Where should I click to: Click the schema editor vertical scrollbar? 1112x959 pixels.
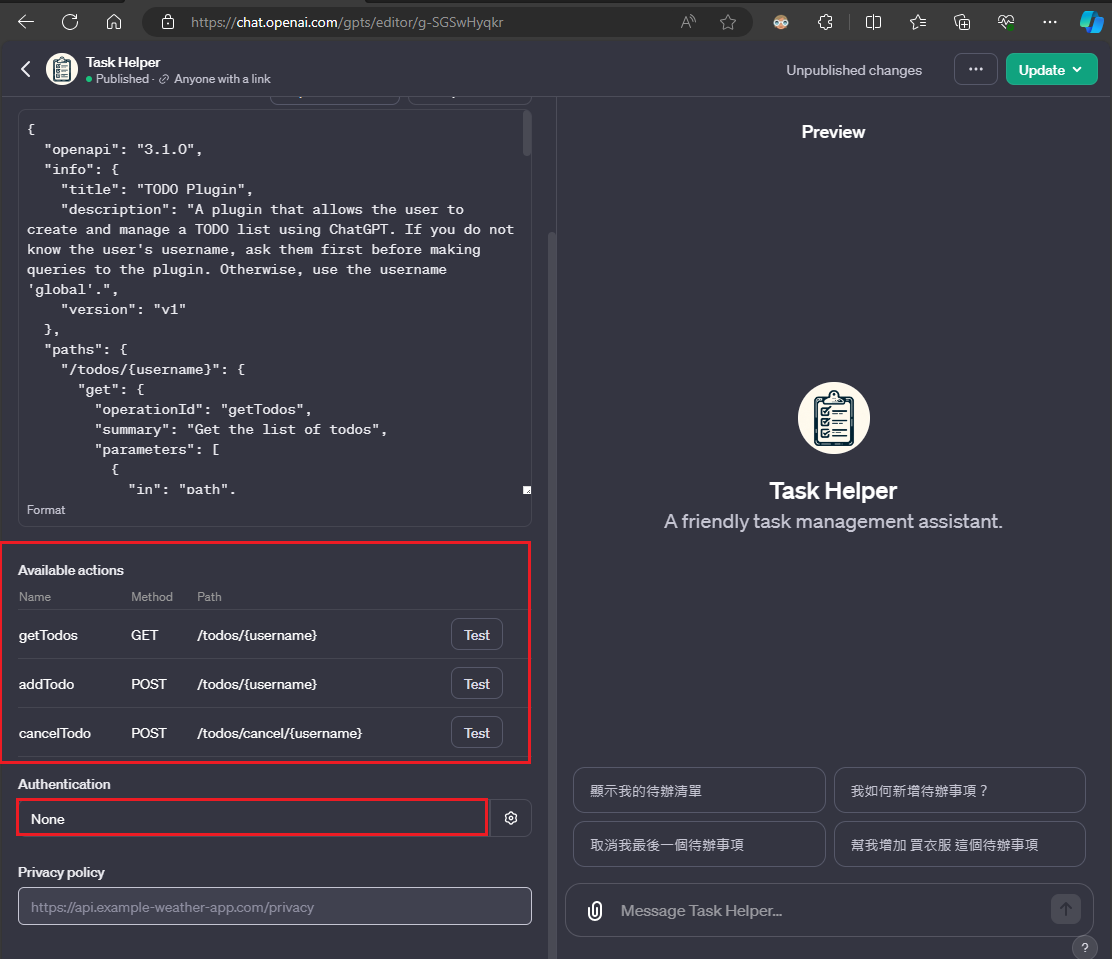(527, 133)
